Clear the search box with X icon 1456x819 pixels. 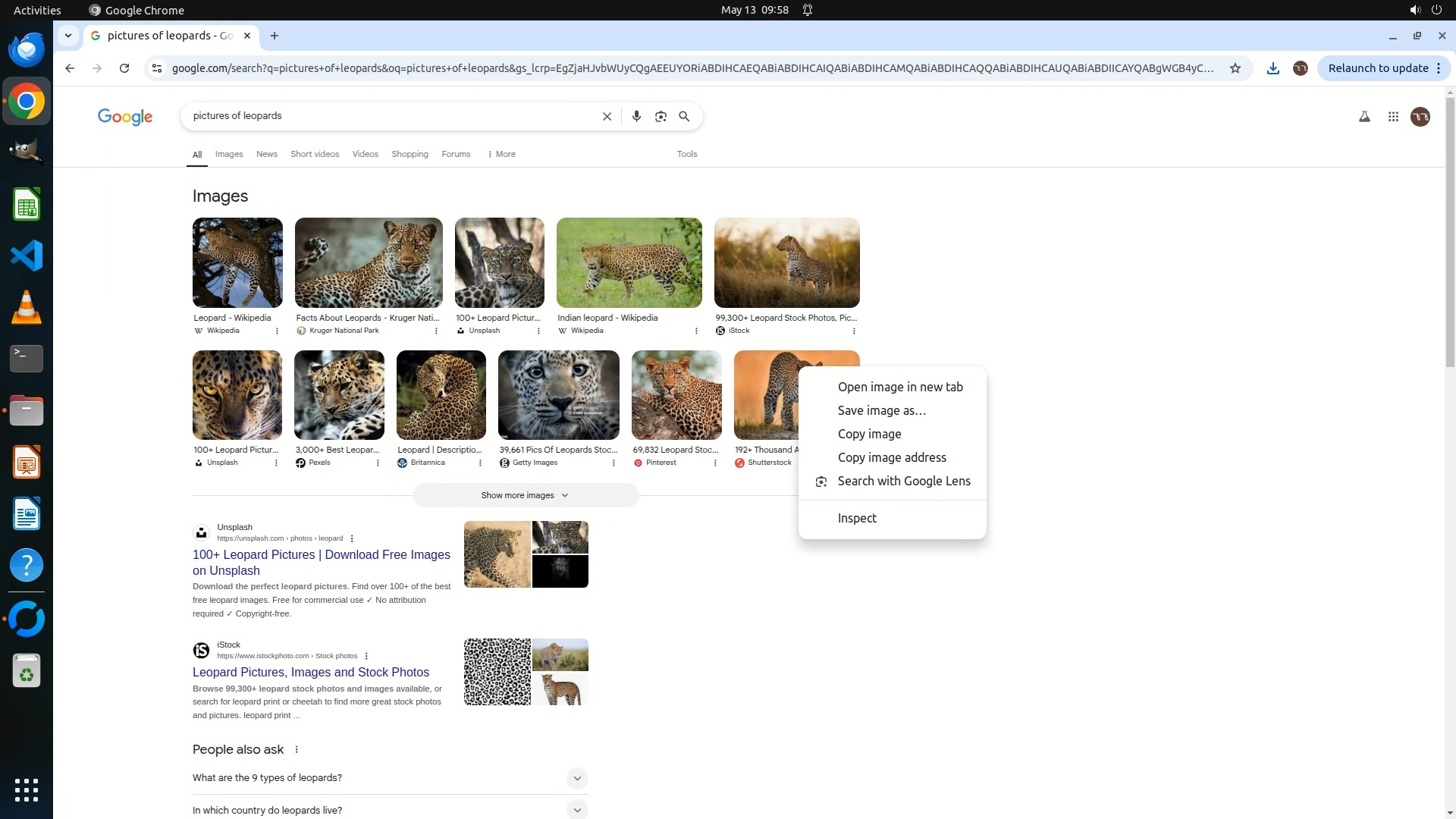[607, 116]
